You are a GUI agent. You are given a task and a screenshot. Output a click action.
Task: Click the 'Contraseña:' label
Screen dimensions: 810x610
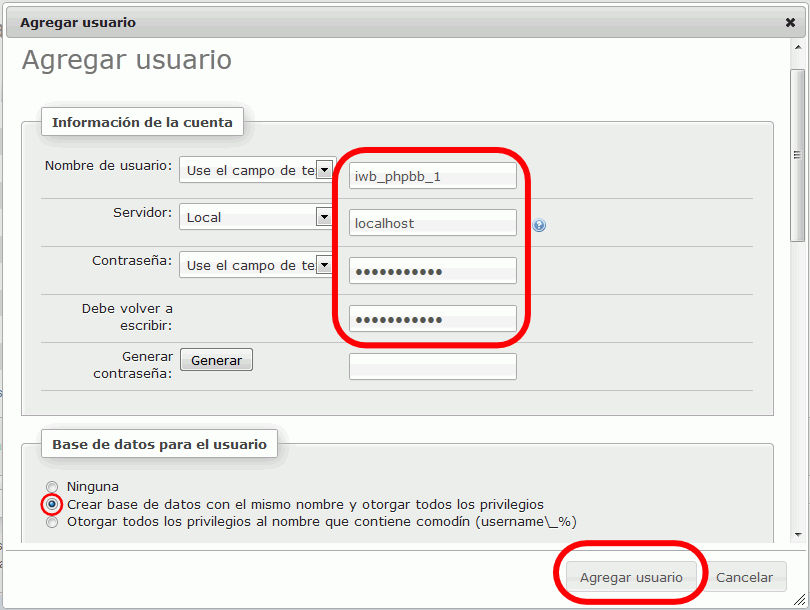[132, 261]
